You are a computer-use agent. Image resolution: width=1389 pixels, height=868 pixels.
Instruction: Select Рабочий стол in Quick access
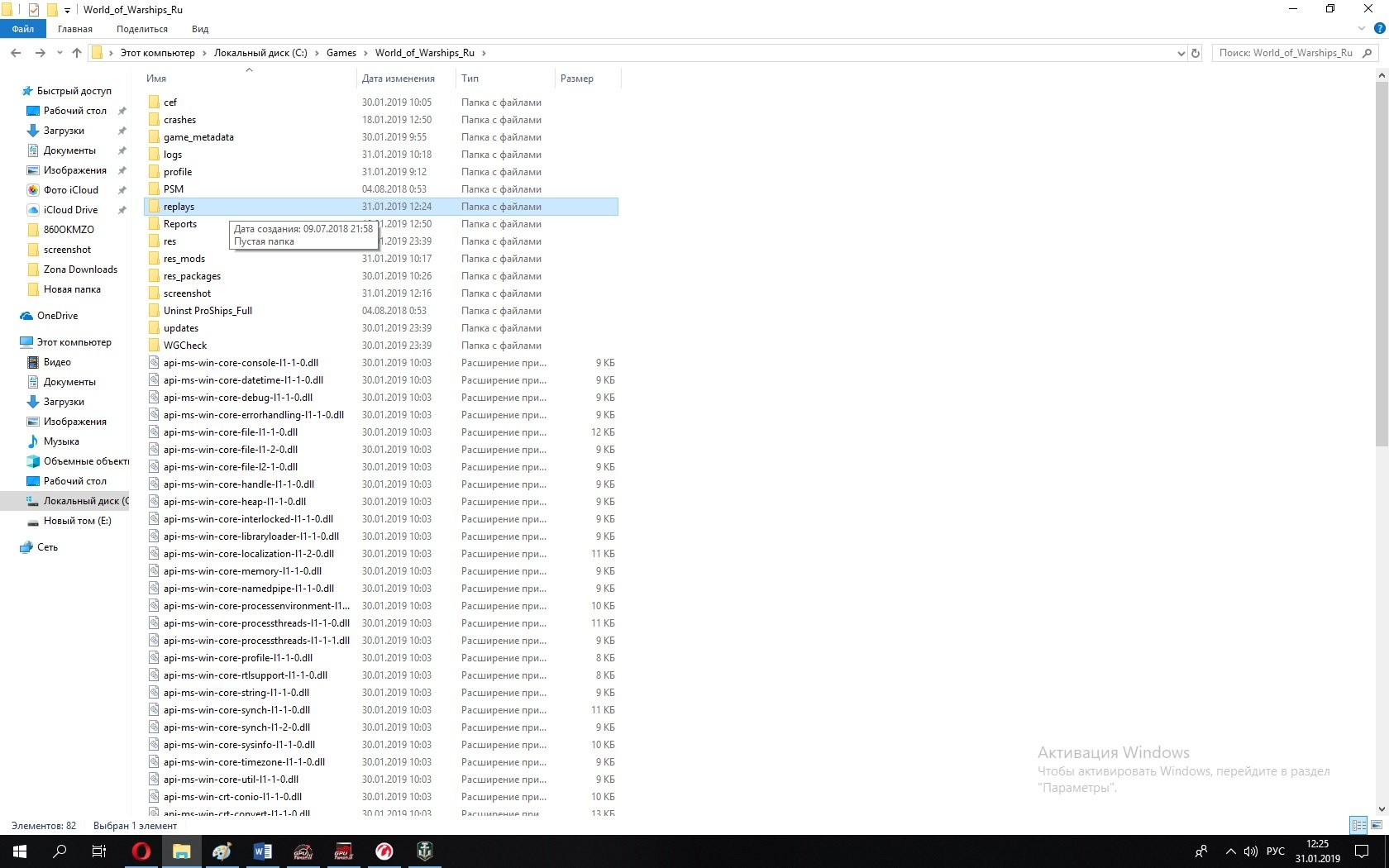tap(75, 111)
